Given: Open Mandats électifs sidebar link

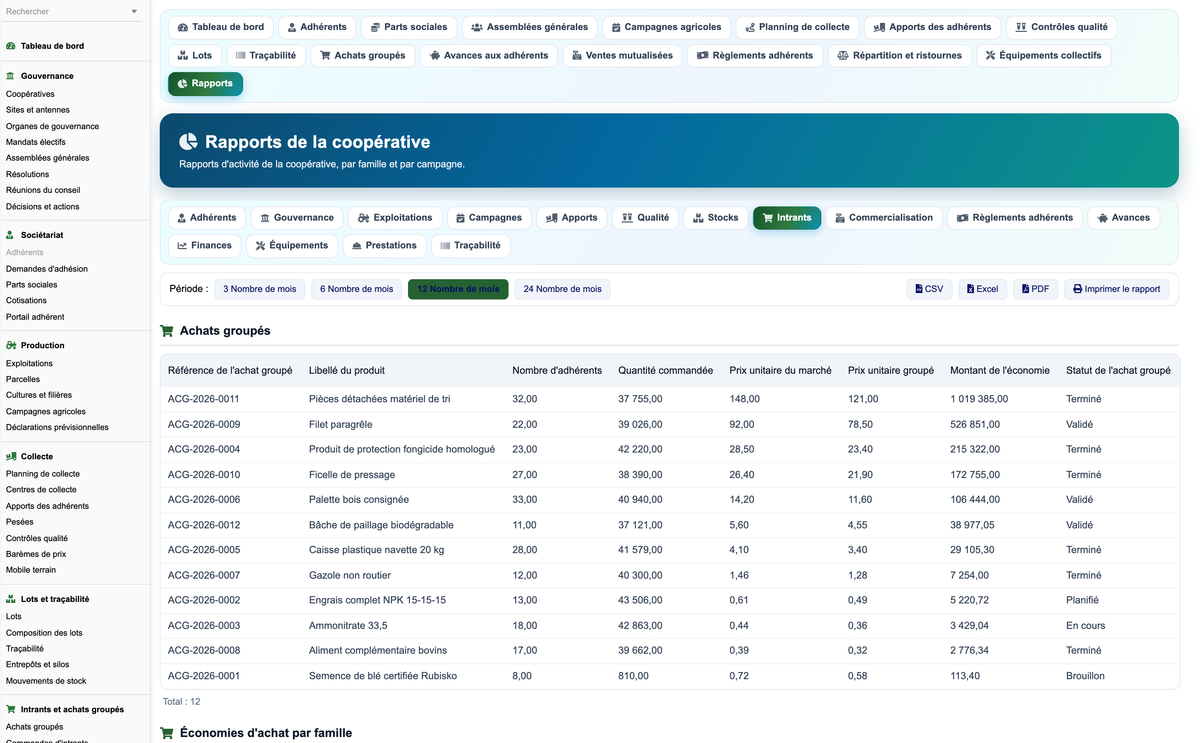Looking at the screenshot, I should pos(36,142).
